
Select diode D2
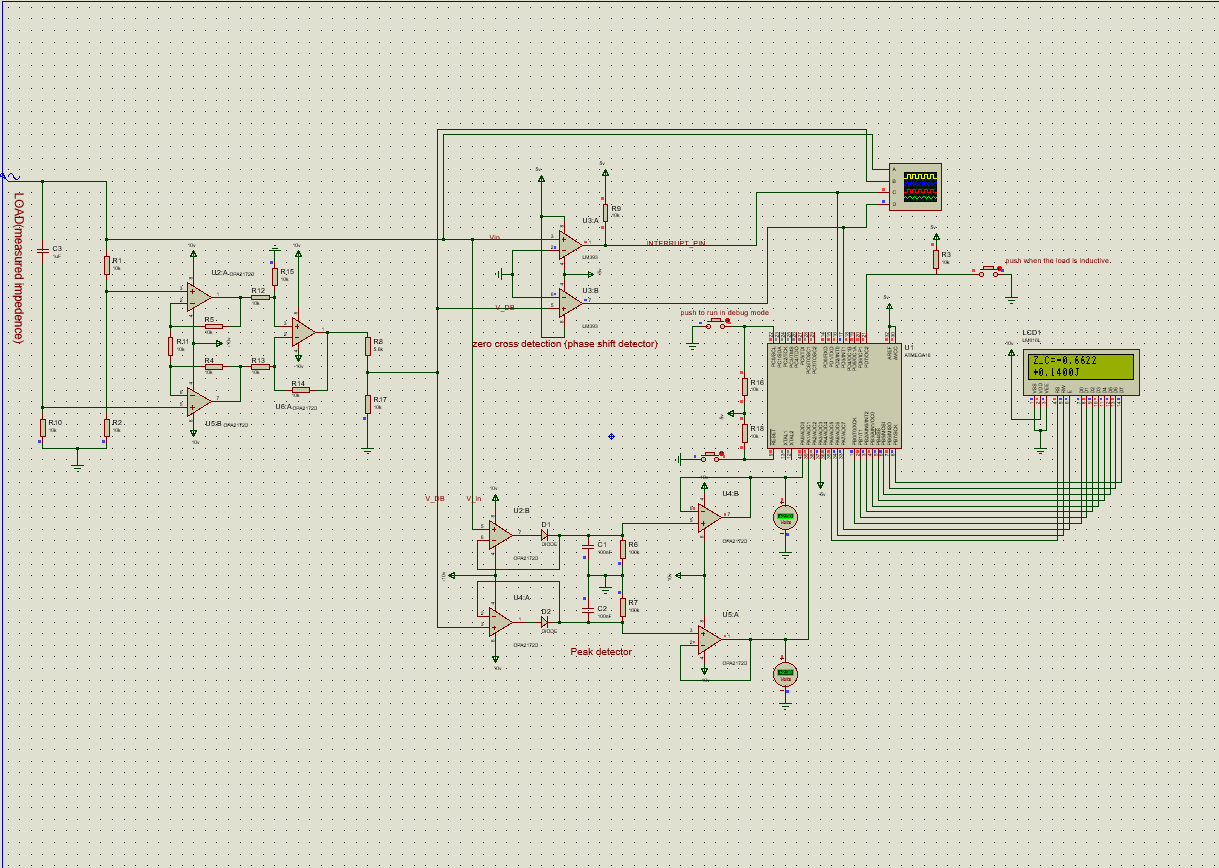546,623
